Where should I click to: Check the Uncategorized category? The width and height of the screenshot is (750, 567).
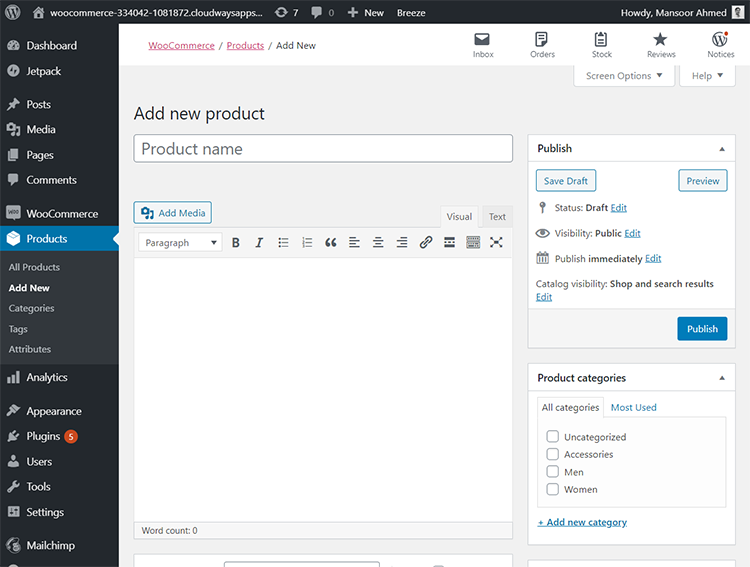[552, 436]
